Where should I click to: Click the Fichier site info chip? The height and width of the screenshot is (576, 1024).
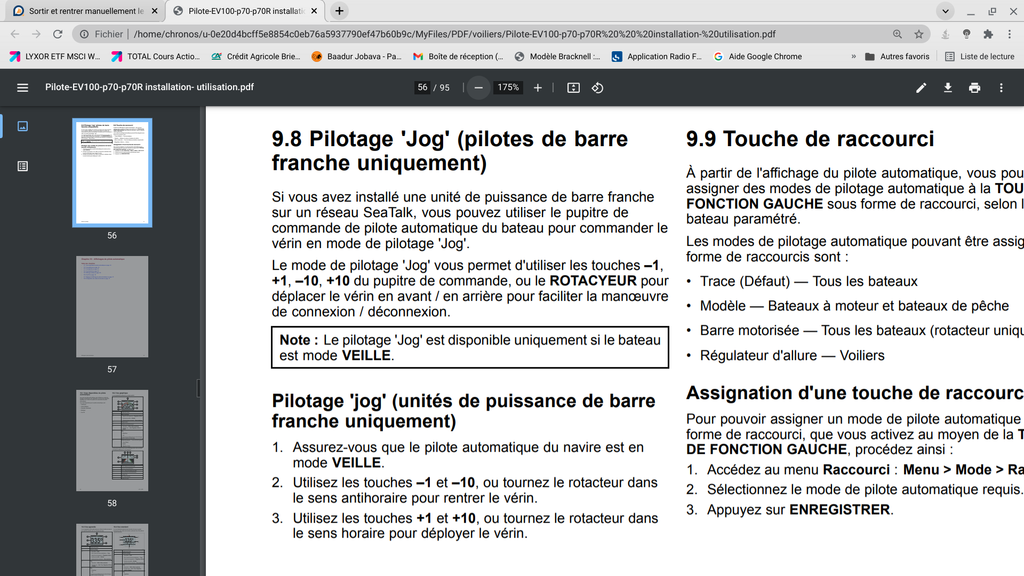[101, 34]
